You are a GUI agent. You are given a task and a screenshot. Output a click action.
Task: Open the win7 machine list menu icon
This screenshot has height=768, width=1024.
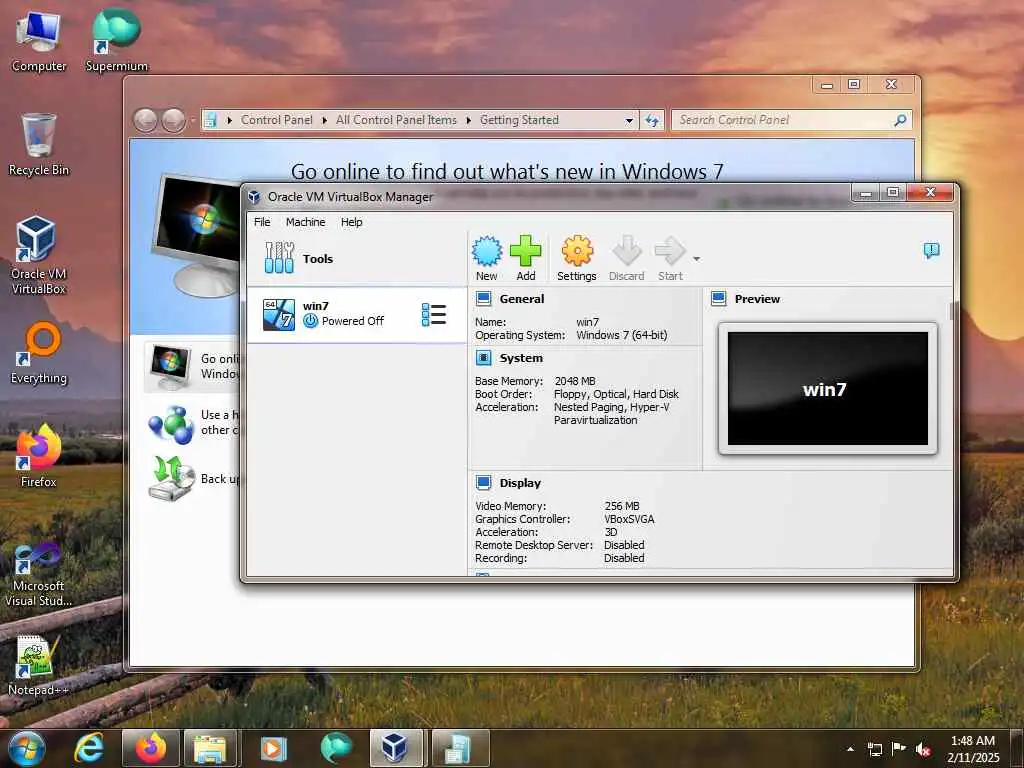click(434, 315)
